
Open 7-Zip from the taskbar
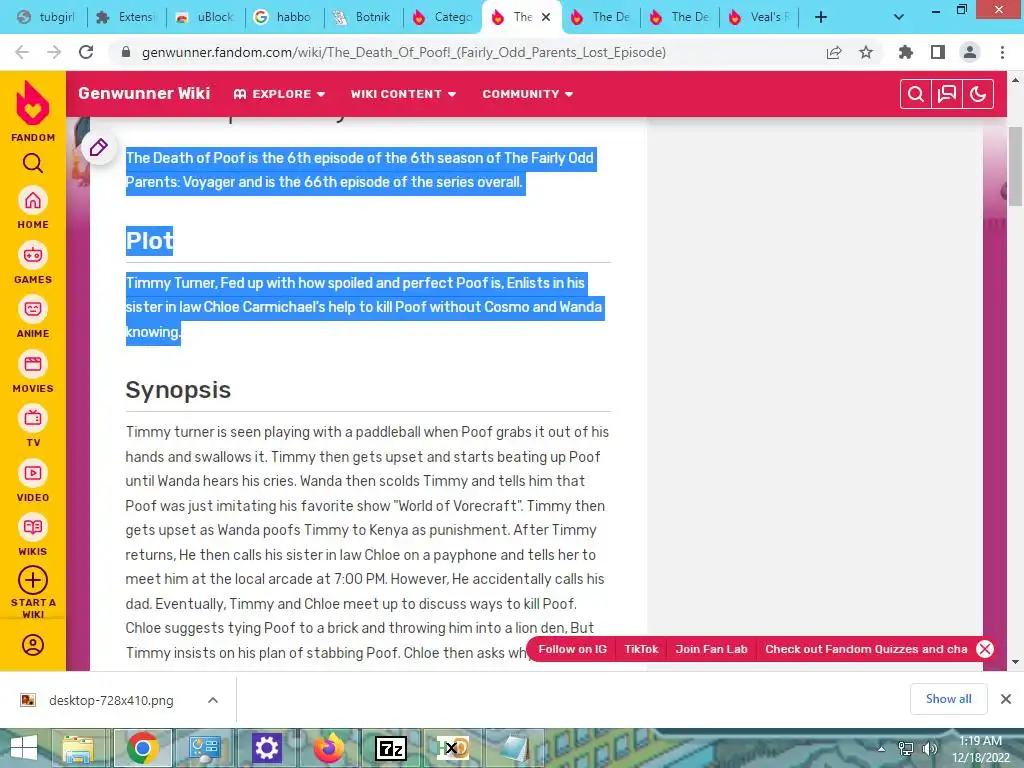tap(391, 748)
